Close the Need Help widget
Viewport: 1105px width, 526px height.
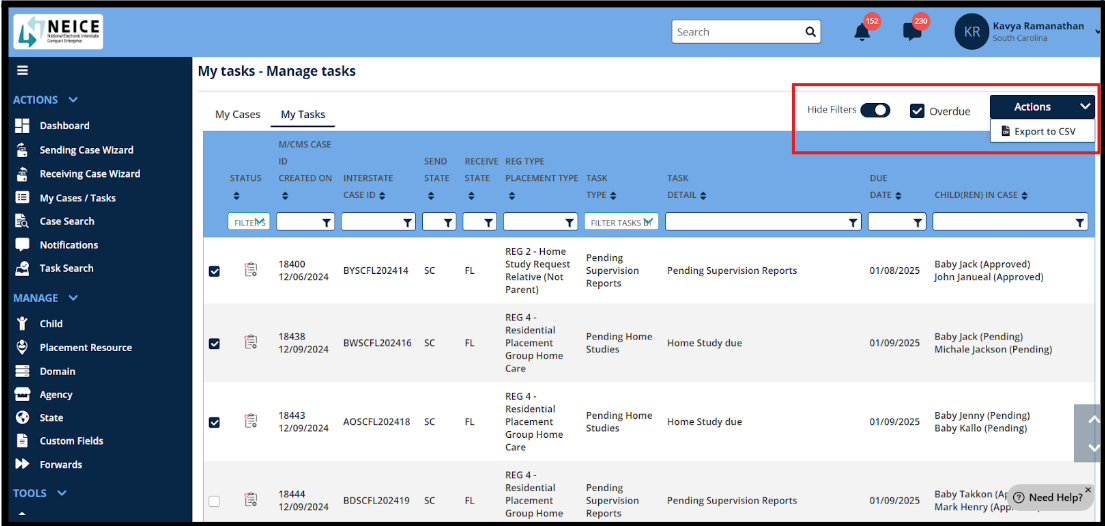point(1088,489)
